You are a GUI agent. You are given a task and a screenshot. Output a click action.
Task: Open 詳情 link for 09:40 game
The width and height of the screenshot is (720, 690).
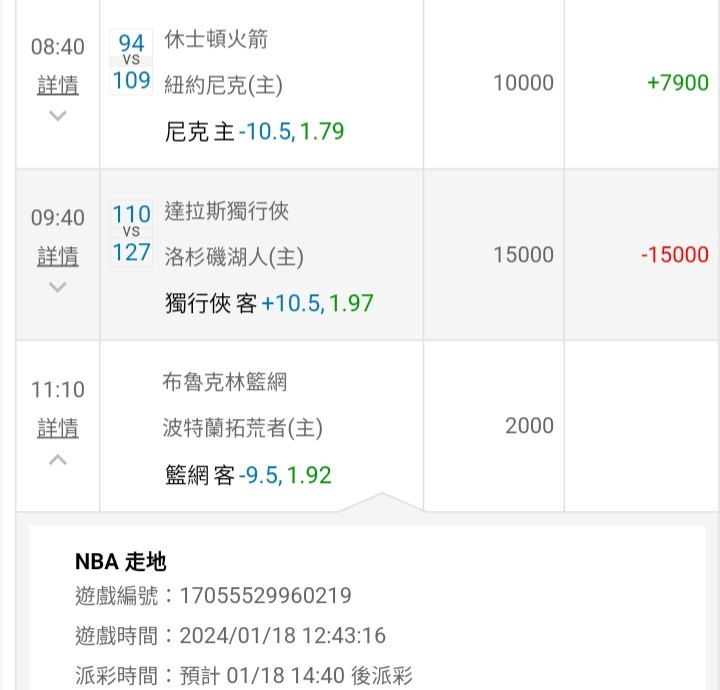tap(58, 257)
